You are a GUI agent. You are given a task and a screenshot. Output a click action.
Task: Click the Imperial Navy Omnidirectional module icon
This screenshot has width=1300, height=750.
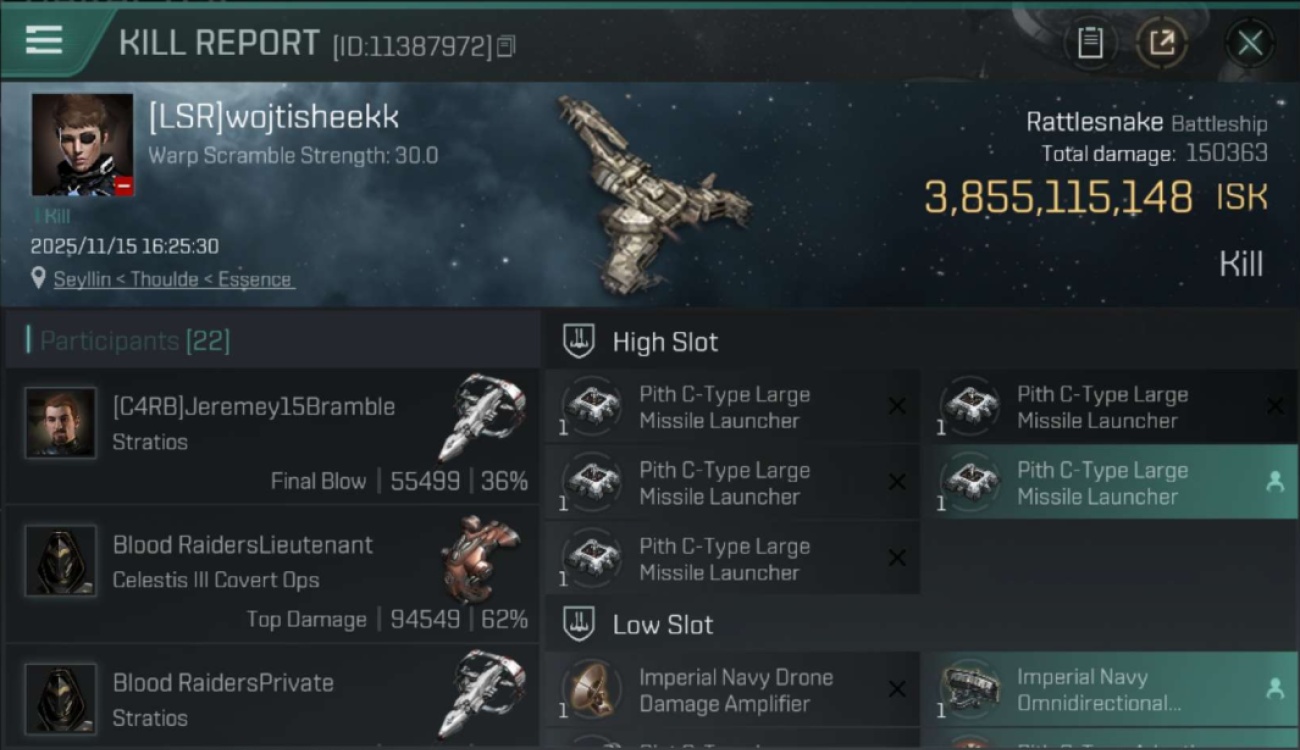[x=970, y=689]
